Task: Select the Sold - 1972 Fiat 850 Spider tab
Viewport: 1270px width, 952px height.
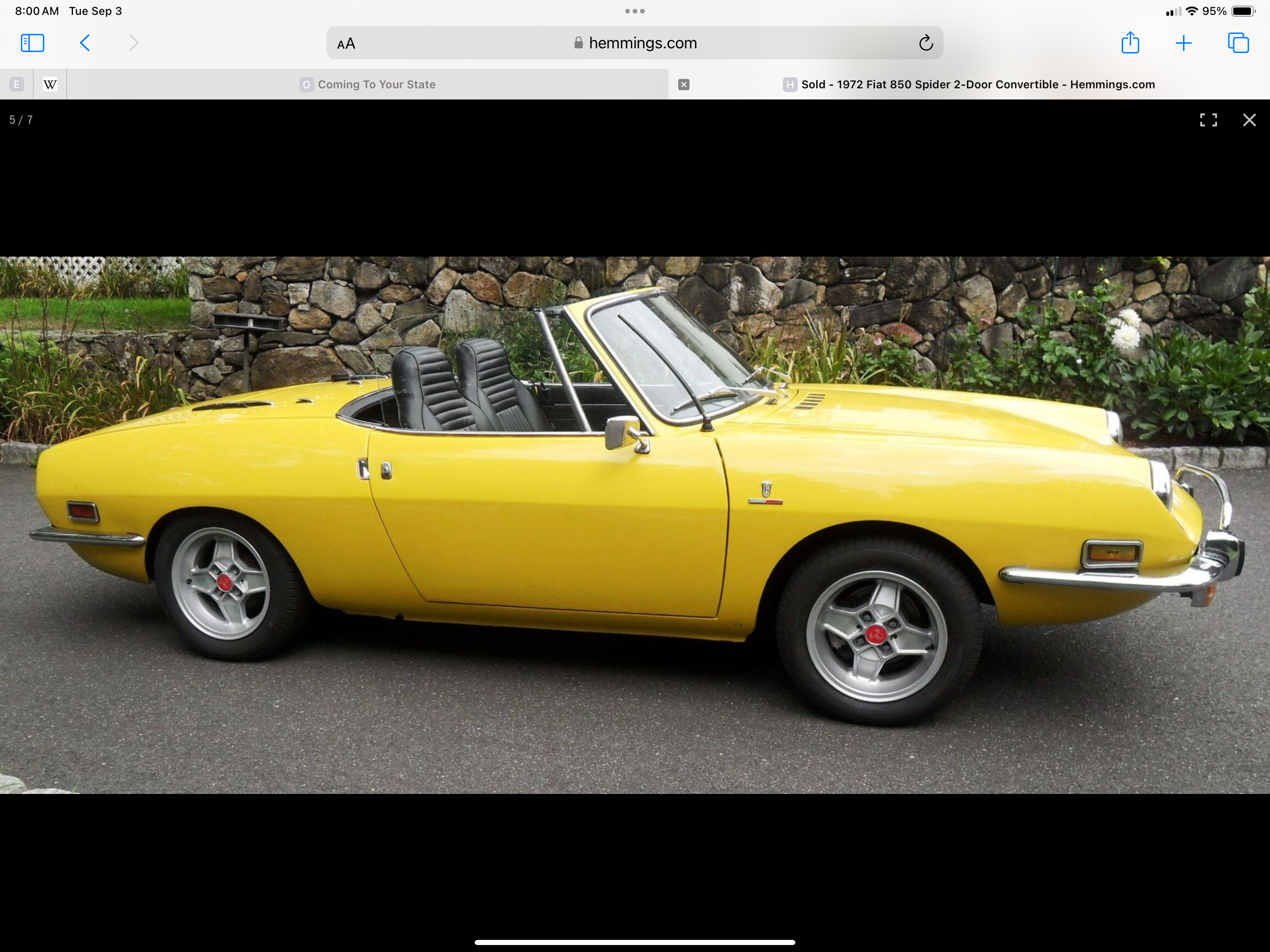Action: tap(969, 85)
